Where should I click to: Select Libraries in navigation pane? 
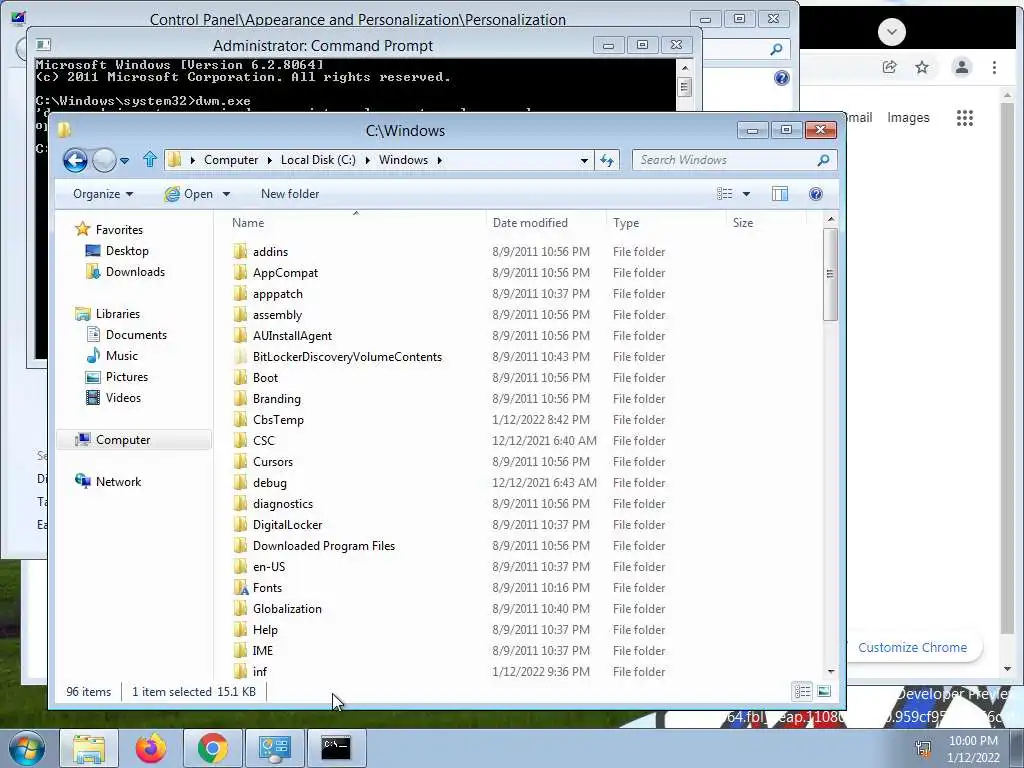tap(118, 314)
